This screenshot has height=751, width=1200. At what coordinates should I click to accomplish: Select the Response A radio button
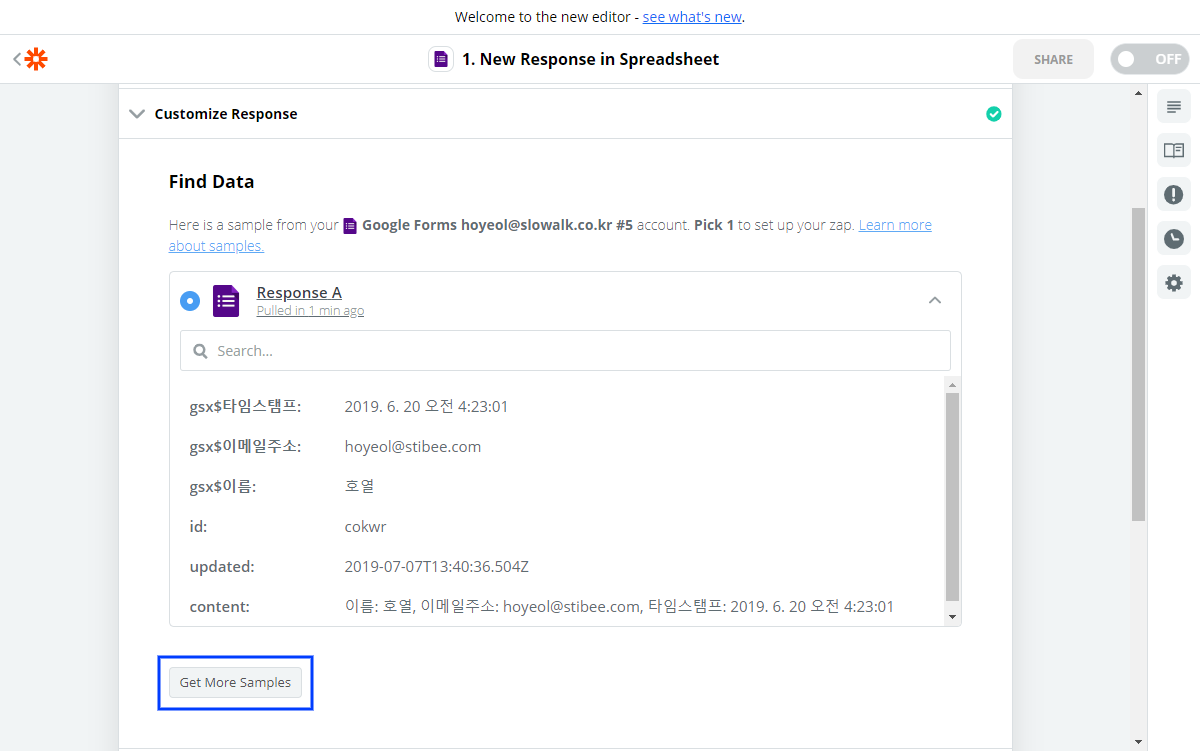coord(190,300)
